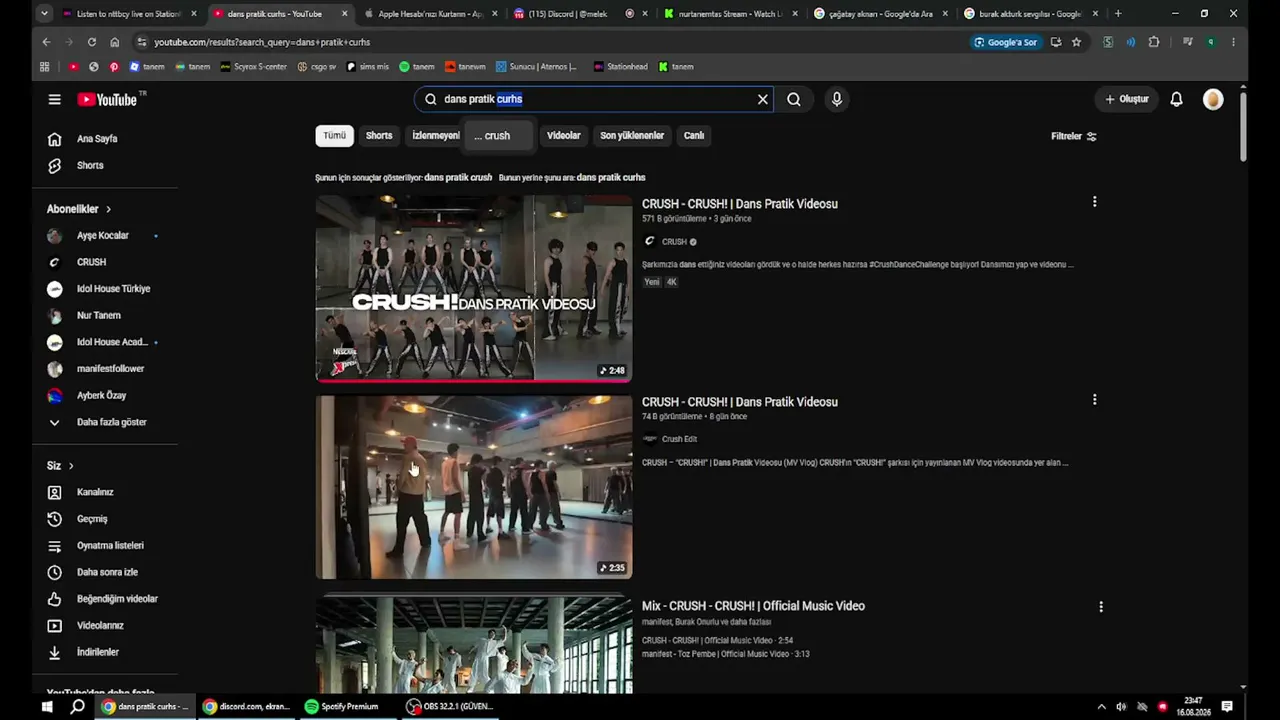The width and height of the screenshot is (1280, 720).
Task: Open a new browser tab
Action: tap(1118, 14)
